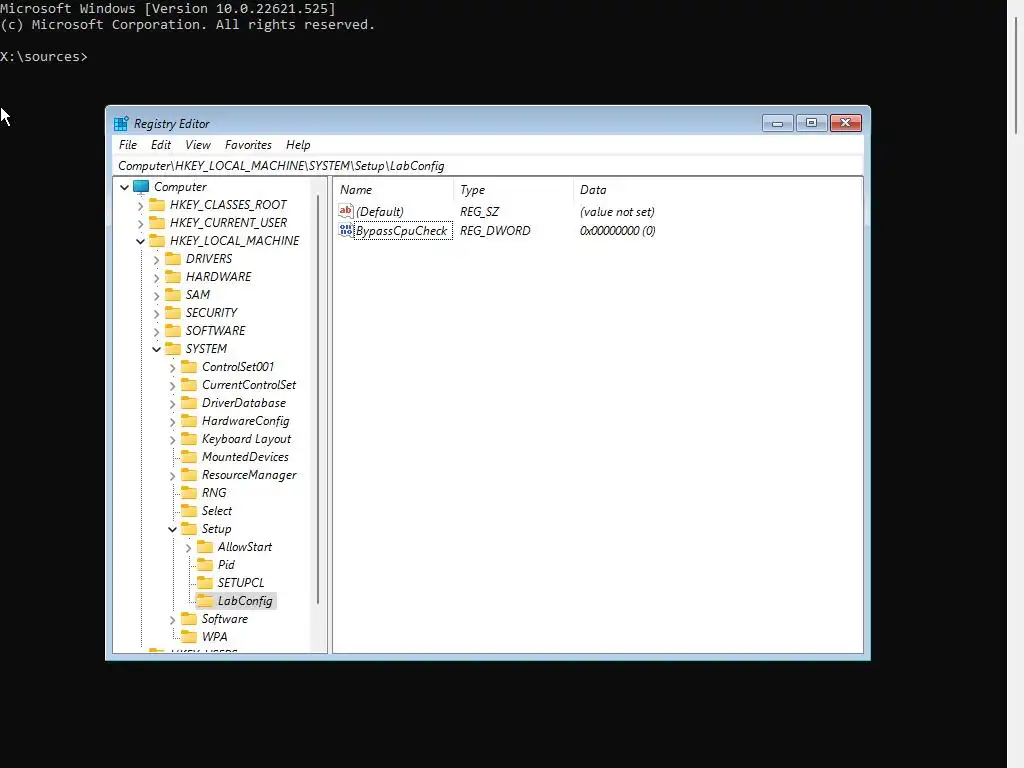Open the Help menu
The image size is (1024, 768).
pyautogui.click(x=298, y=145)
